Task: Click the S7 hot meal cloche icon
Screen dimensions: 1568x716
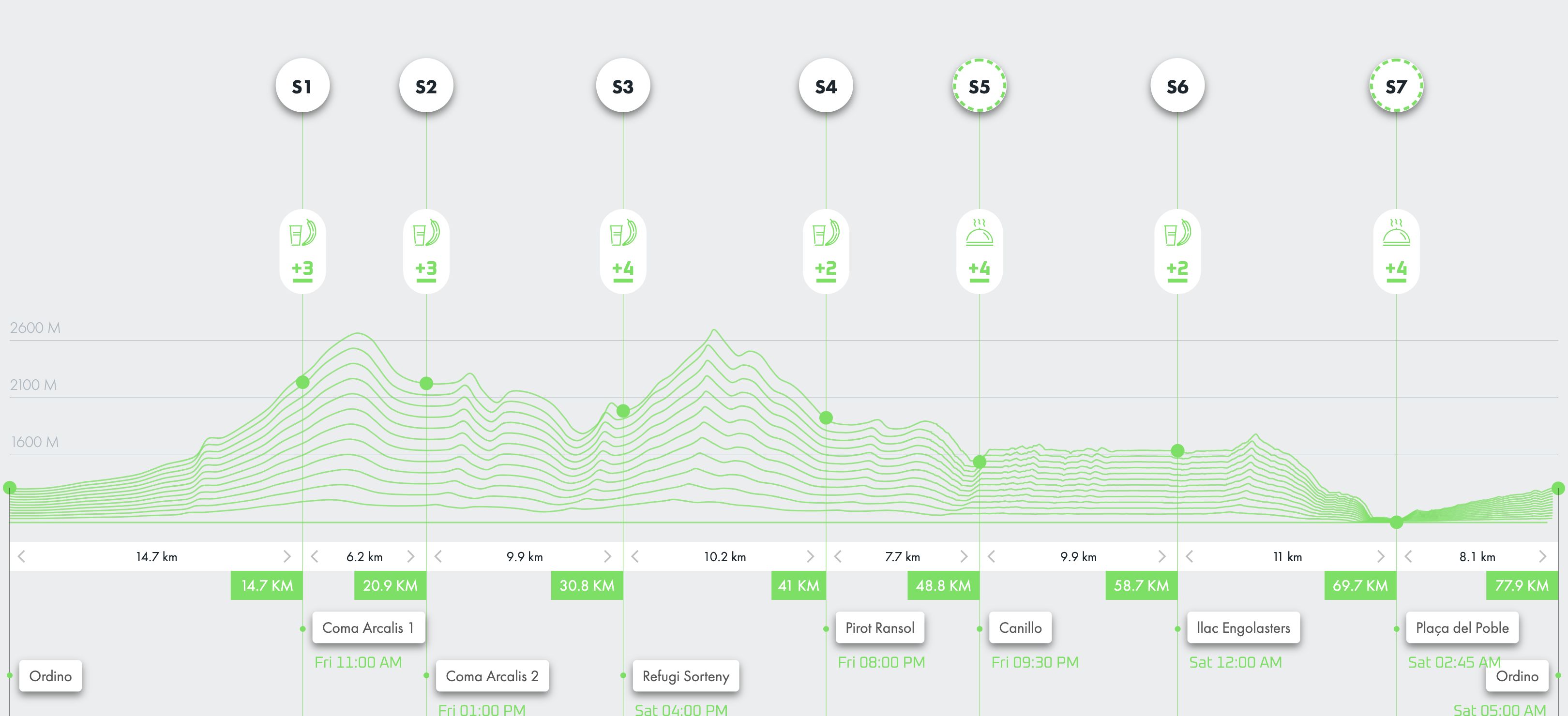Action: pyautogui.click(x=1396, y=233)
